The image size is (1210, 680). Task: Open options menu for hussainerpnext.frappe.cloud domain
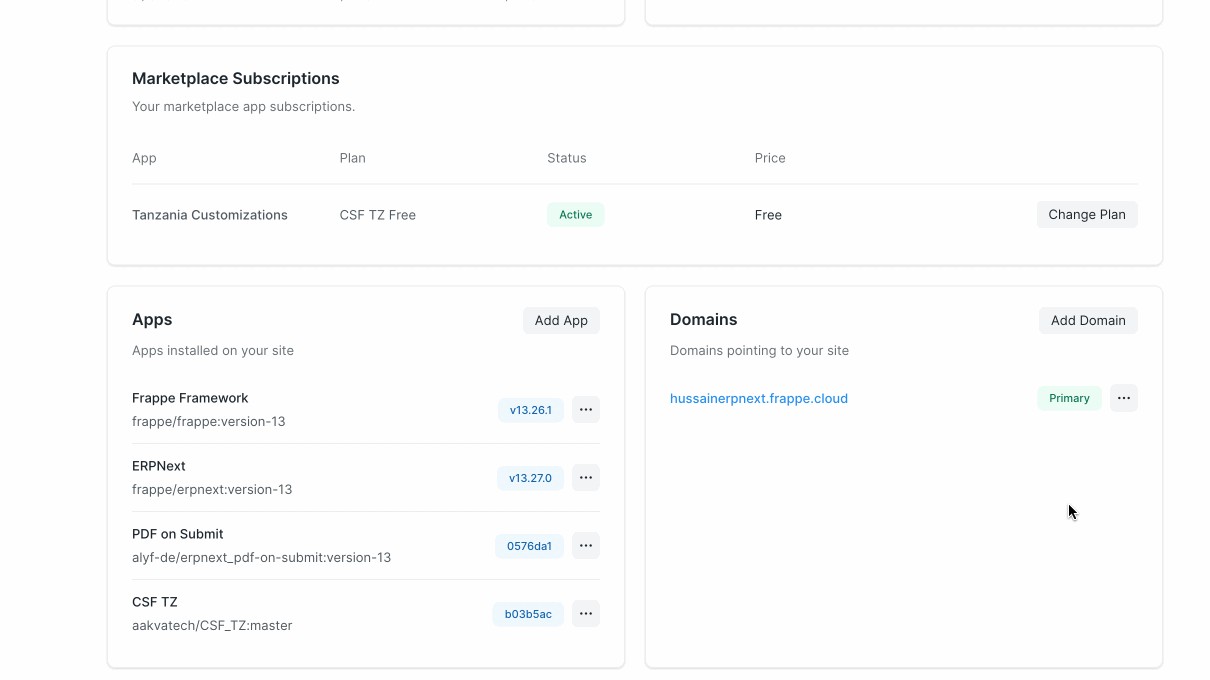click(1124, 398)
